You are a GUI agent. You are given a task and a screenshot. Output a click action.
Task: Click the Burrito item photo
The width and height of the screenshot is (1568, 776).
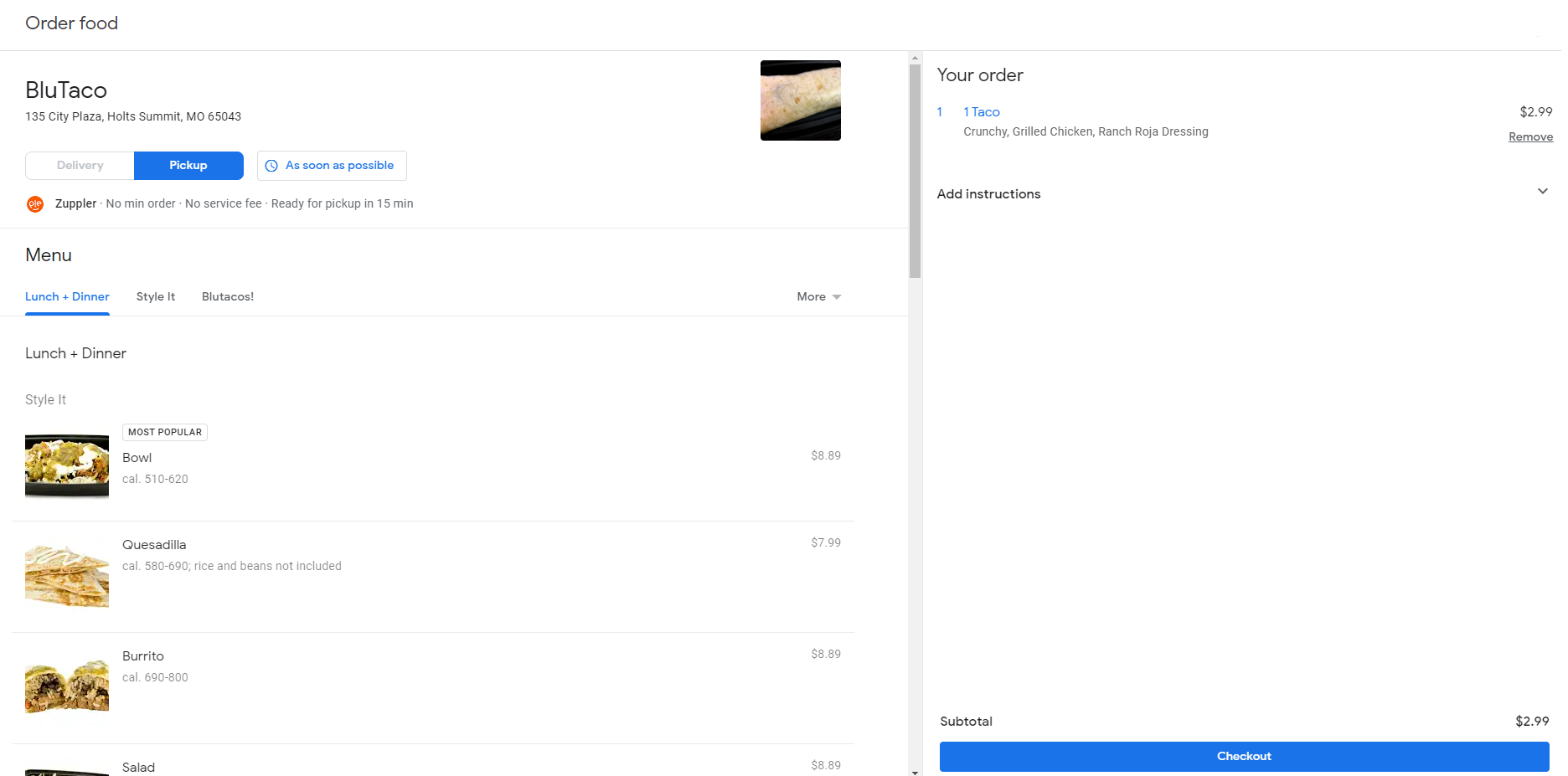coord(67,686)
